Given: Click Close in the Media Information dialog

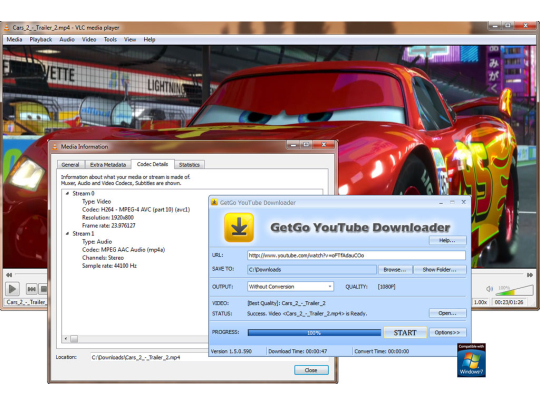Looking at the screenshot, I should pyautogui.click(x=311, y=370).
